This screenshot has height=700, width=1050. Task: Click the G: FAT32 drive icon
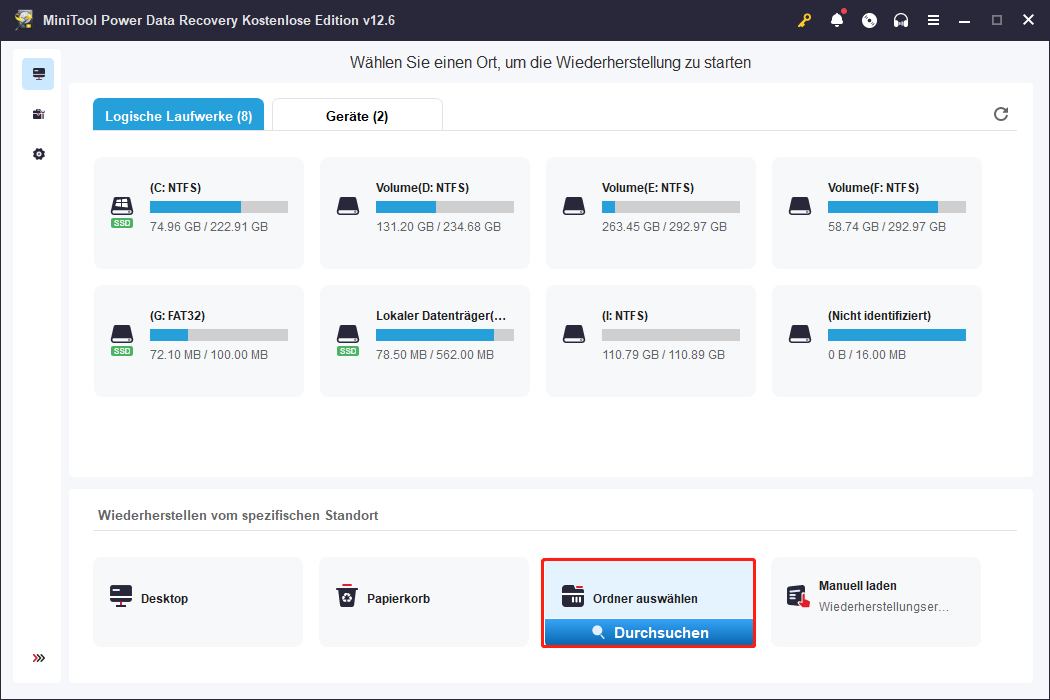[x=122, y=340]
